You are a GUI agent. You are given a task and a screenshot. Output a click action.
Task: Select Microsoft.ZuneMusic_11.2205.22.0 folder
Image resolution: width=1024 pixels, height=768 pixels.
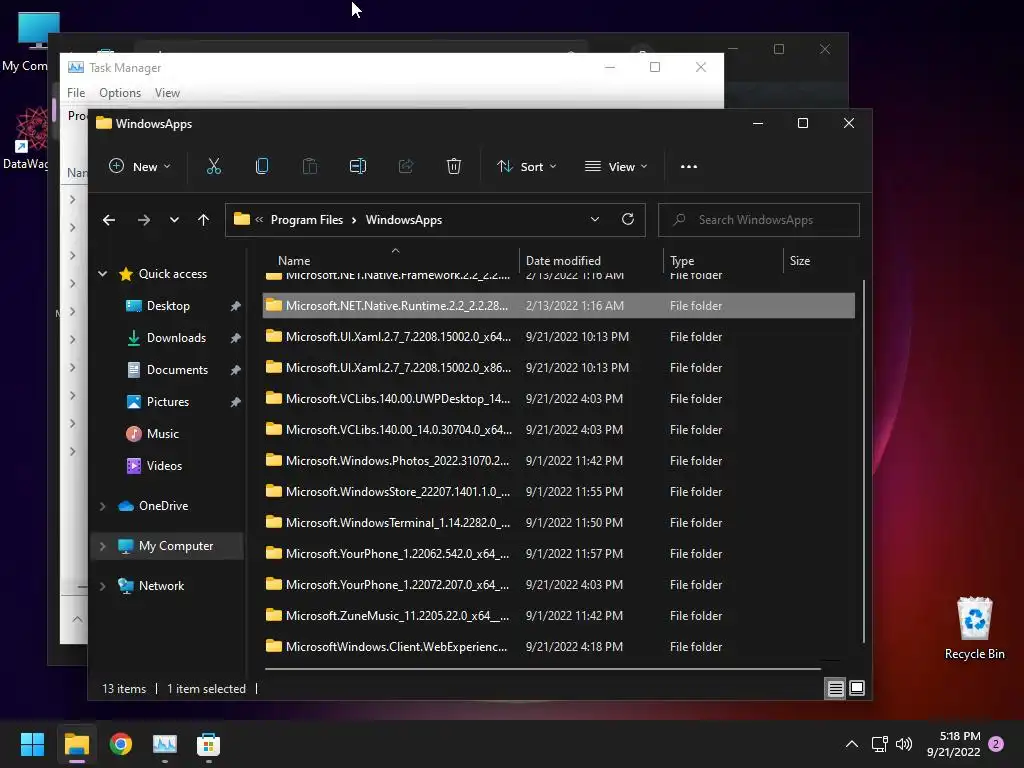(x=558, y=615)
